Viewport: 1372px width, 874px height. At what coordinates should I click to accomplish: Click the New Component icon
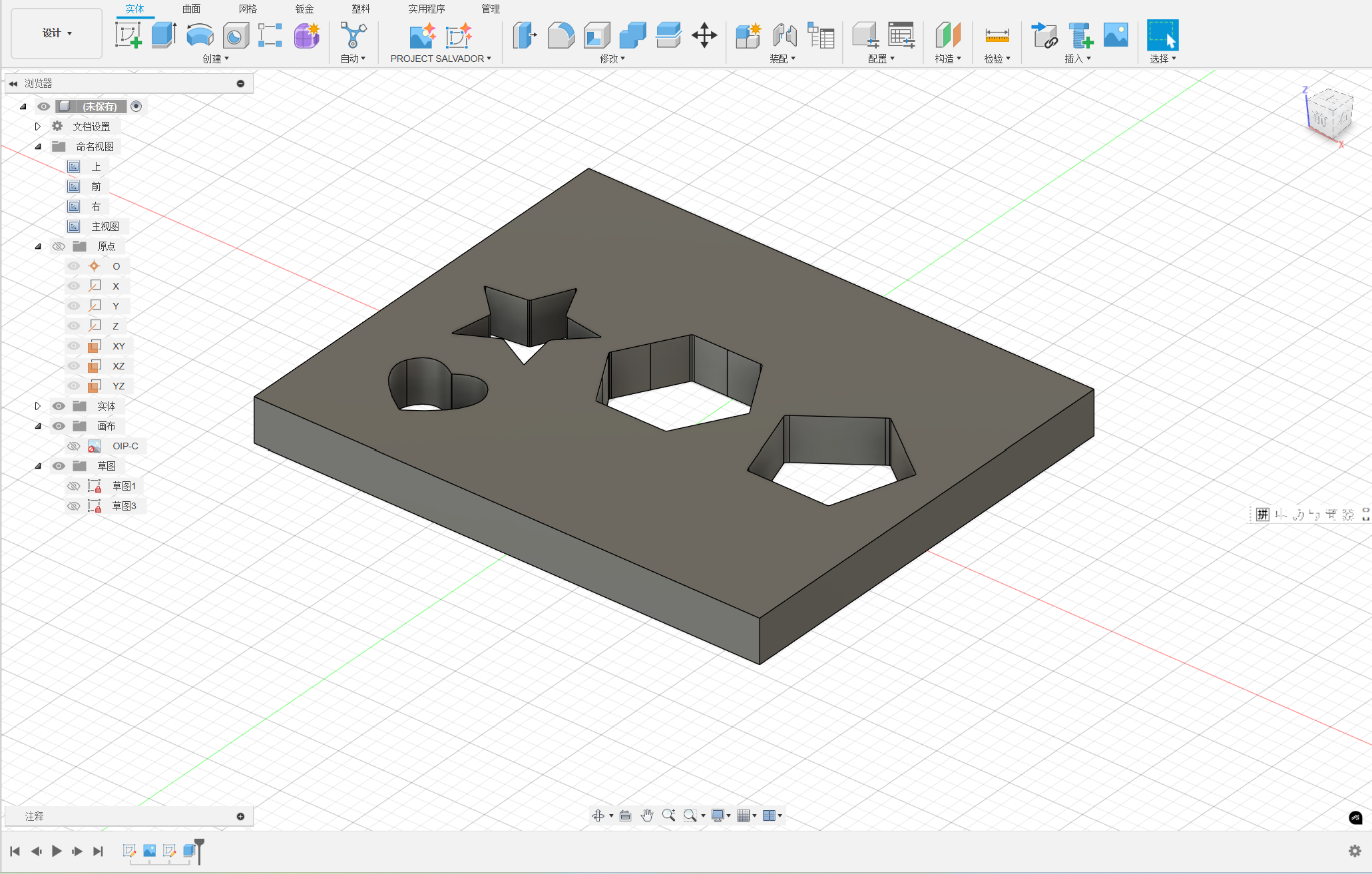pyautogui.click(x=748, y=35)
